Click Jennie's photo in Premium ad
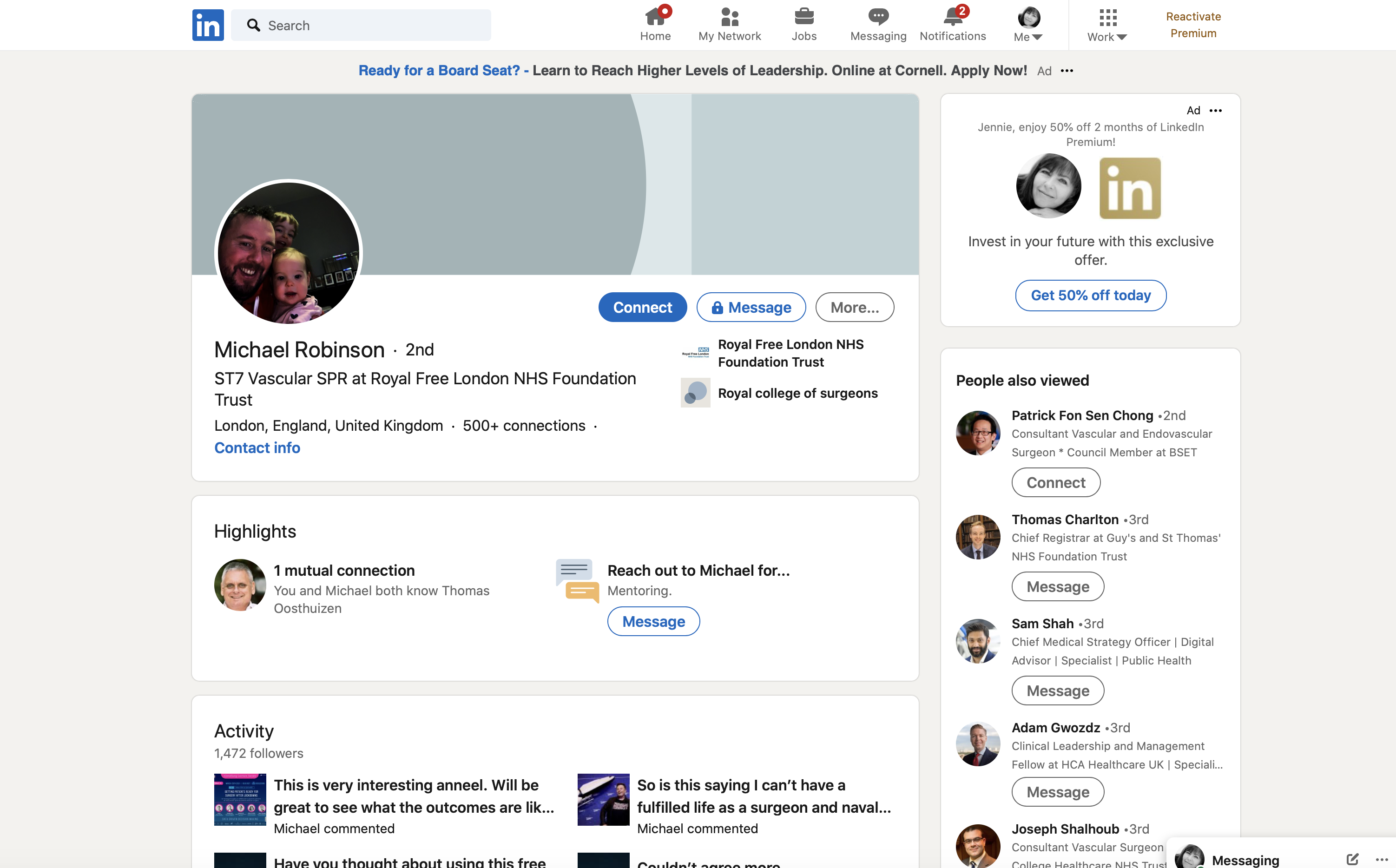 coord(1049,185)
